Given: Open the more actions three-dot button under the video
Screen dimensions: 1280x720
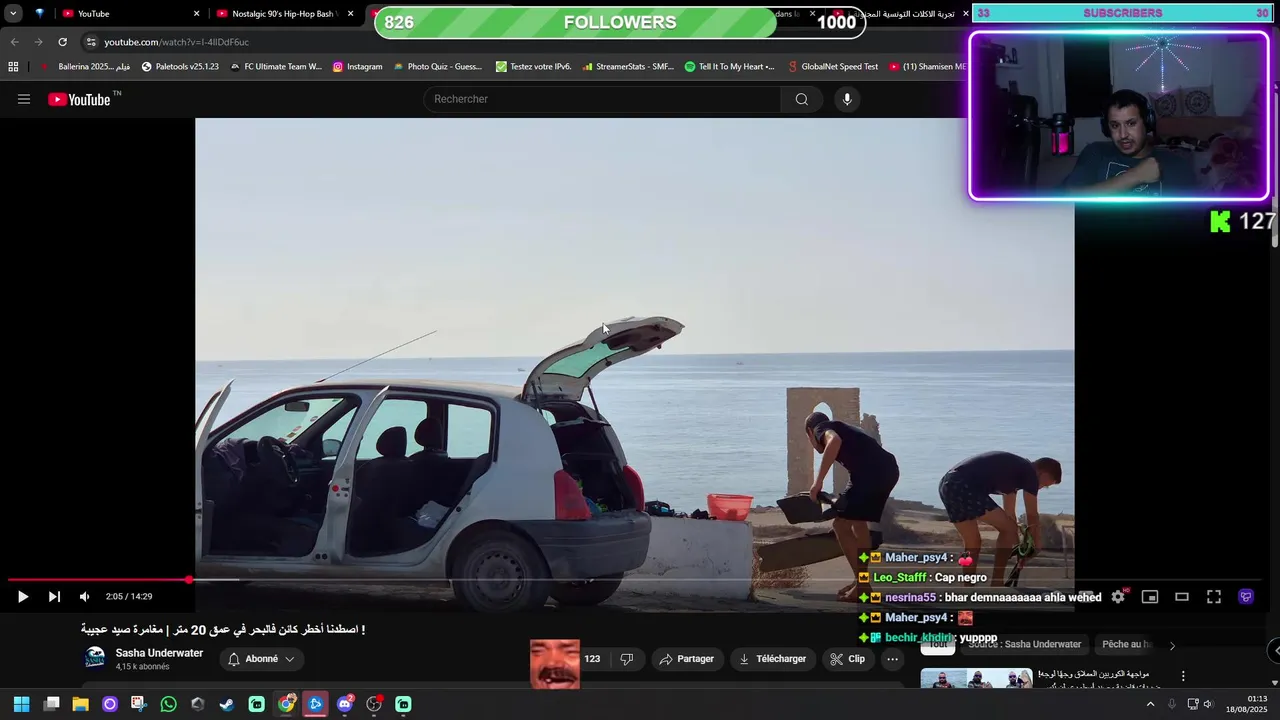Looking at the screenshot, I should point(892,659).
